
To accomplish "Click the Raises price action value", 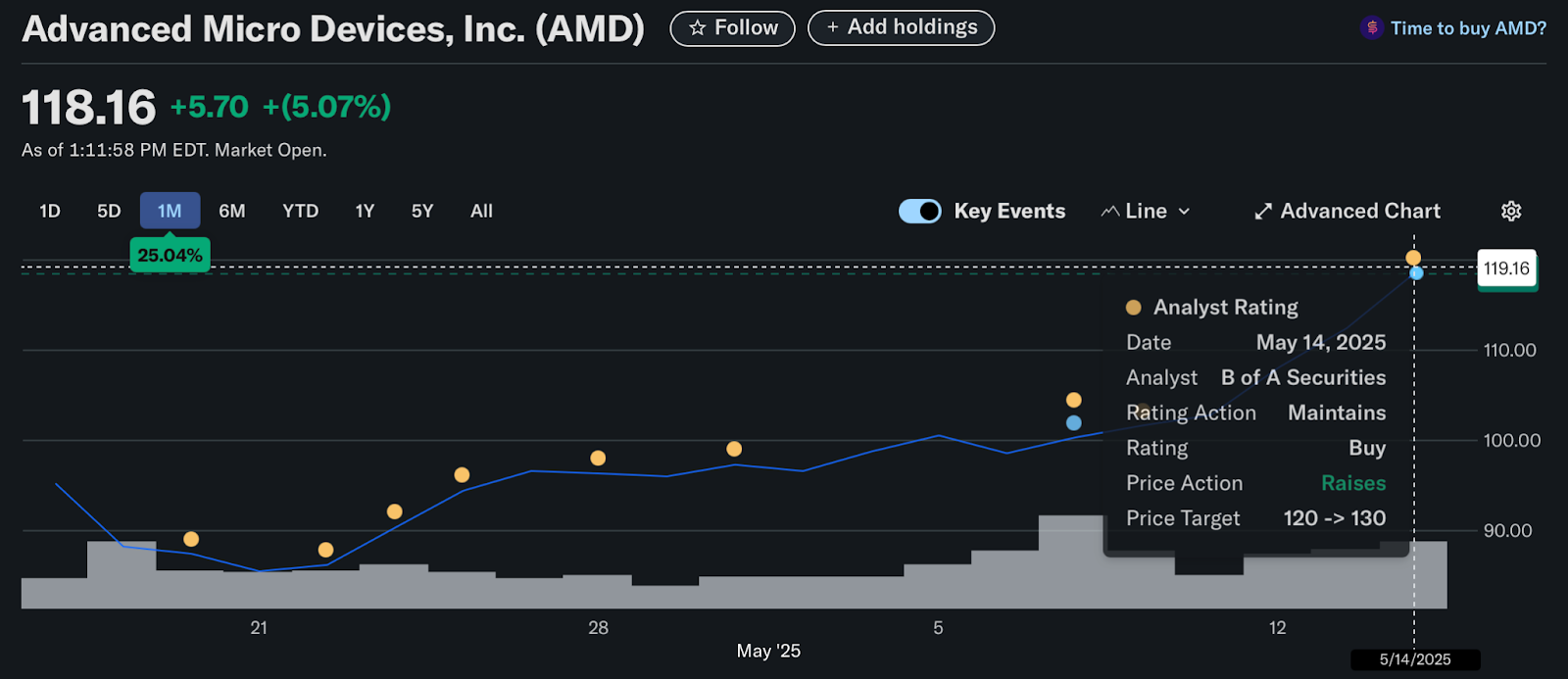I will (x=1353, y=483).
